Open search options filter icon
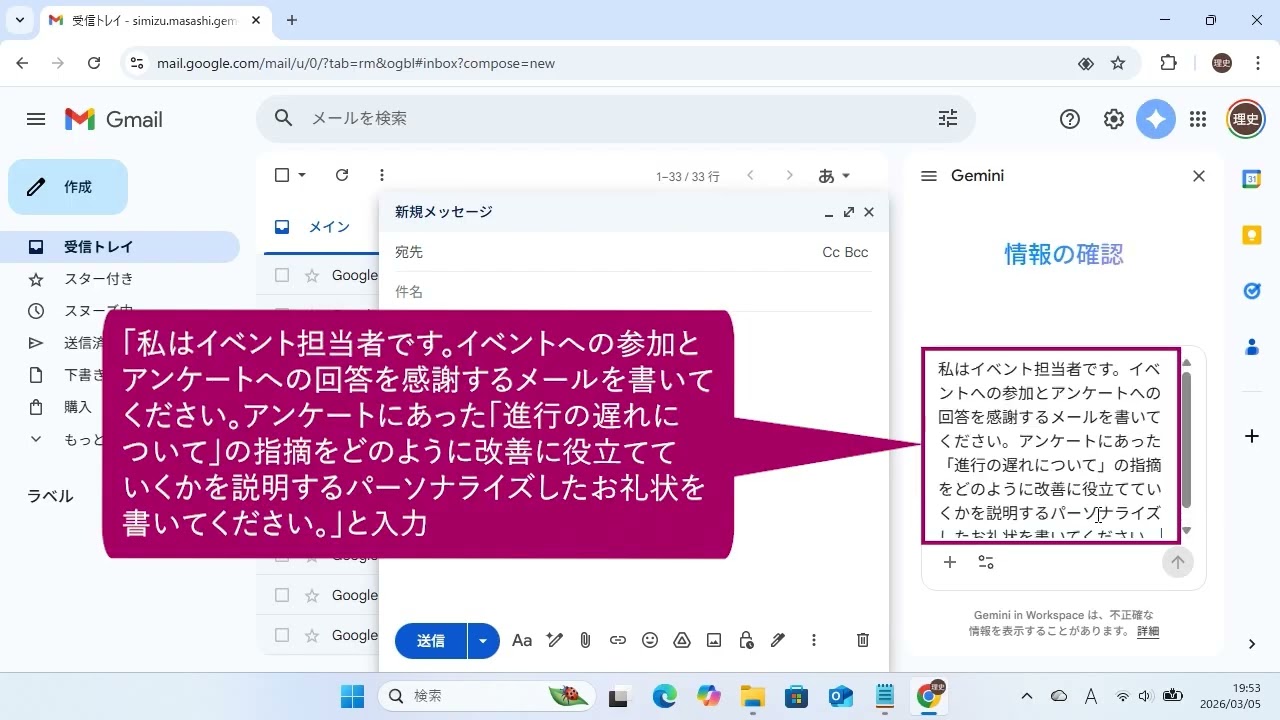The height and width of the screenshot is (720, 1280). [x=948, y=118]
